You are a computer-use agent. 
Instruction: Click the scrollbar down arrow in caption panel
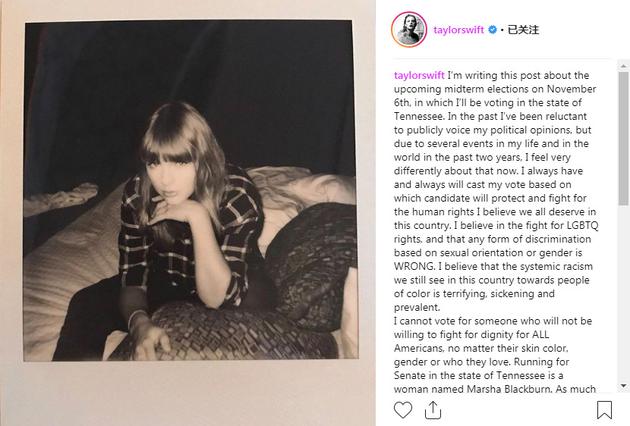tap(624, 386)
